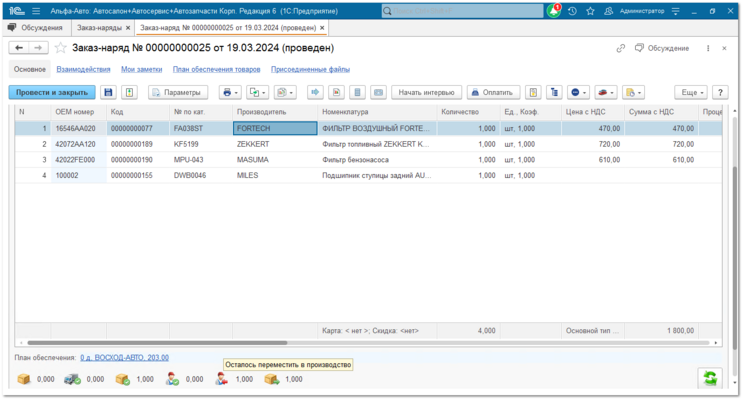Click the Цена с НДС column header
The height and width of the screenshot is (400, 743).
click(x=593, y=112)
